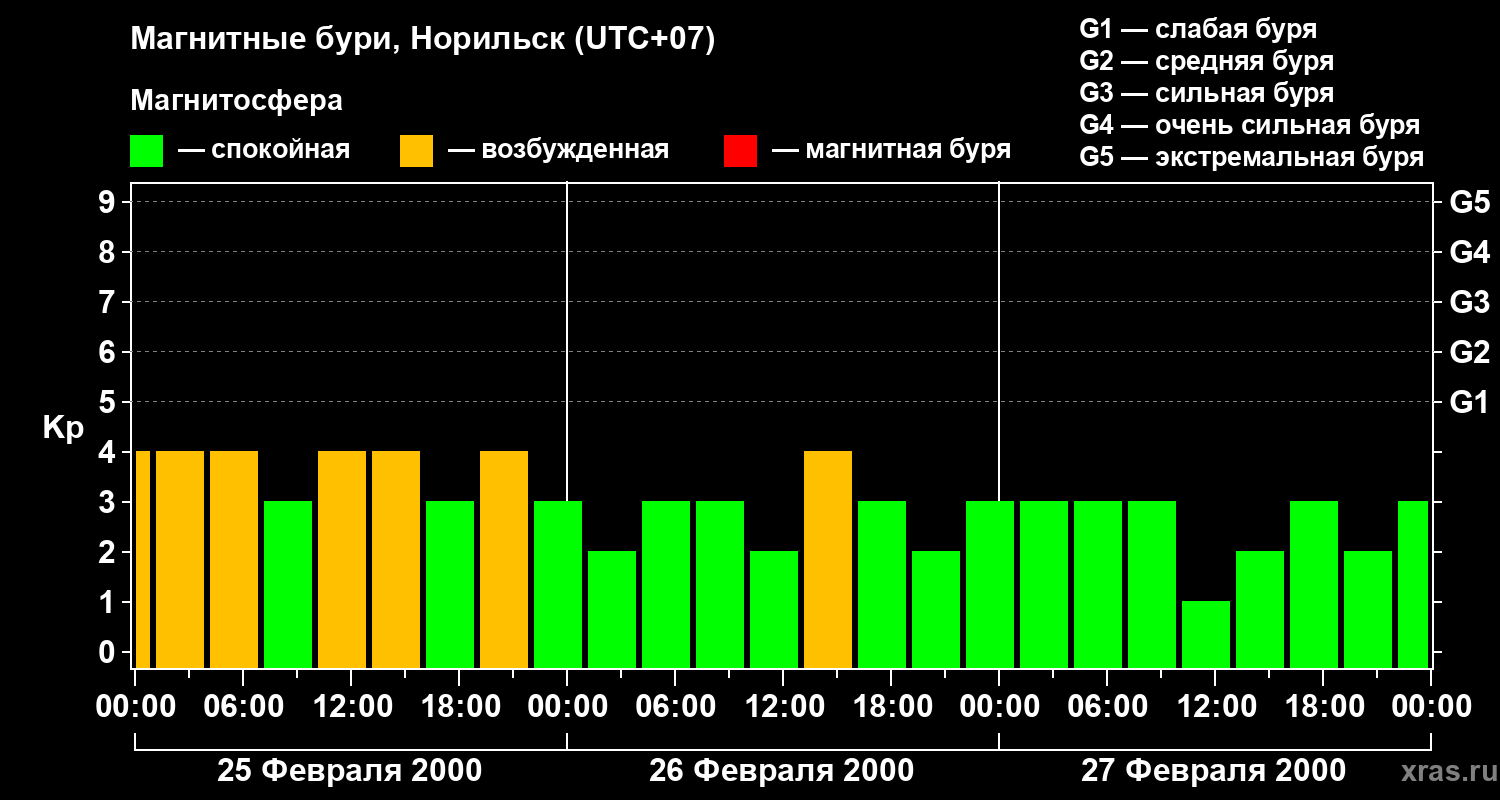Screen dimensions: 1500x800
Task: Click the 'G4' label on right axis
Action: coord(1469,252)
